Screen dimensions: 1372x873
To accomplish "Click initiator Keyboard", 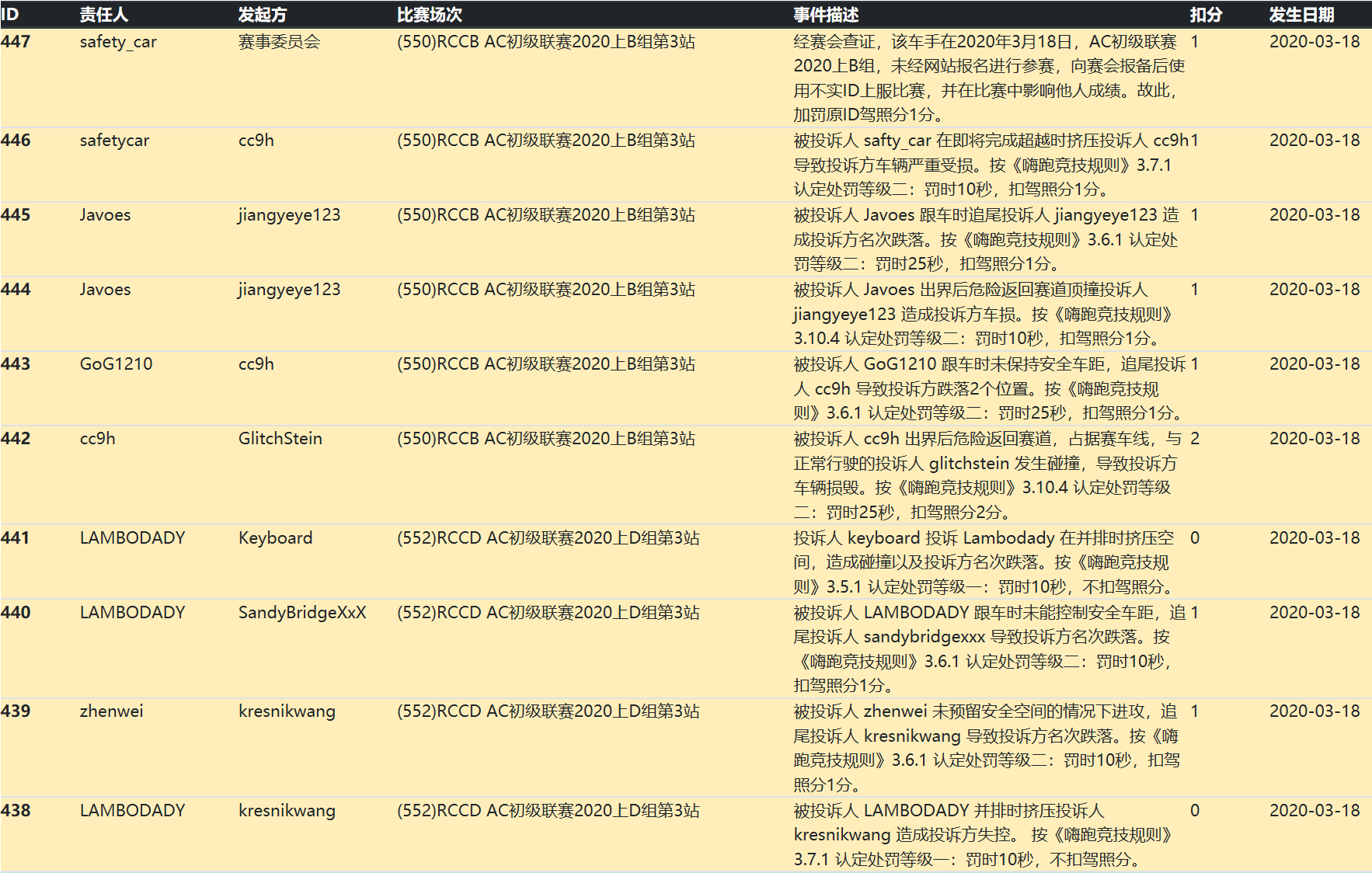I will pos(275,539).
